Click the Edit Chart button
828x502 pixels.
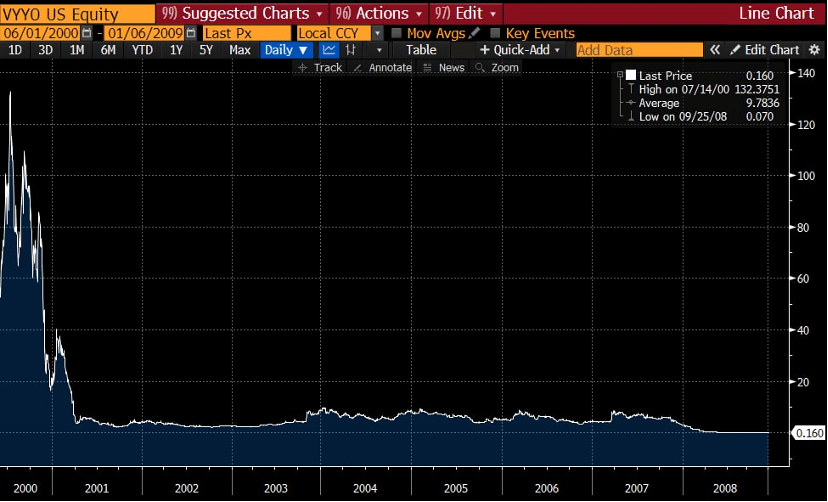764,50
